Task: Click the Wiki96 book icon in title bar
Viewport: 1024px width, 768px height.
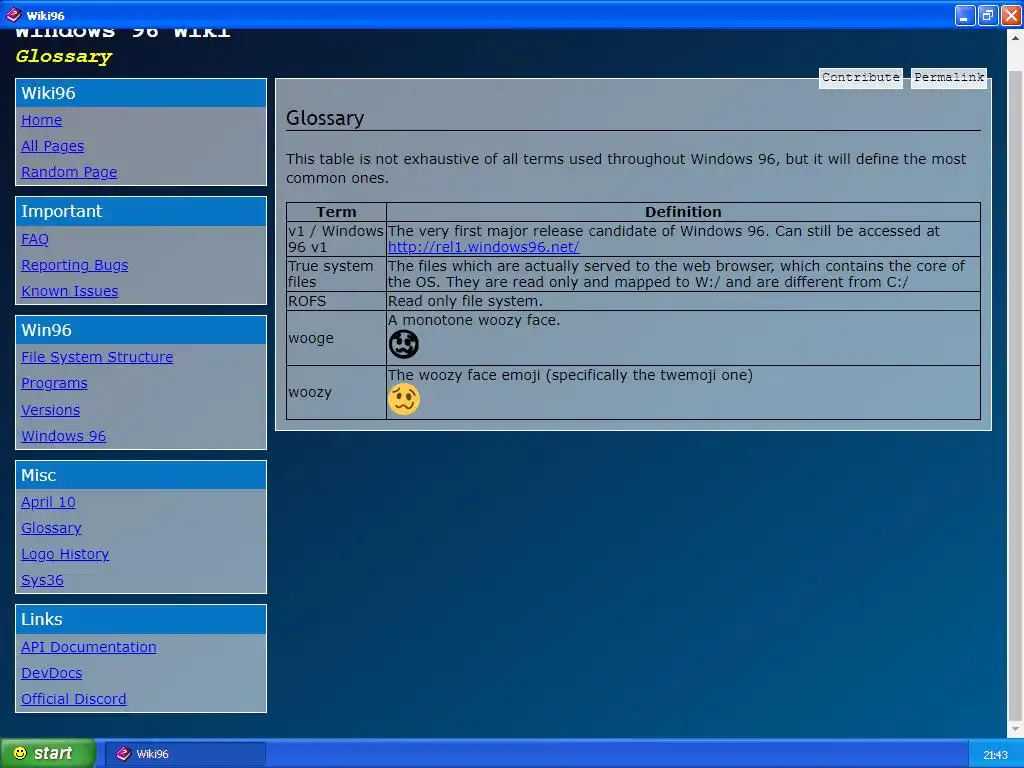Action: [14, 14]
